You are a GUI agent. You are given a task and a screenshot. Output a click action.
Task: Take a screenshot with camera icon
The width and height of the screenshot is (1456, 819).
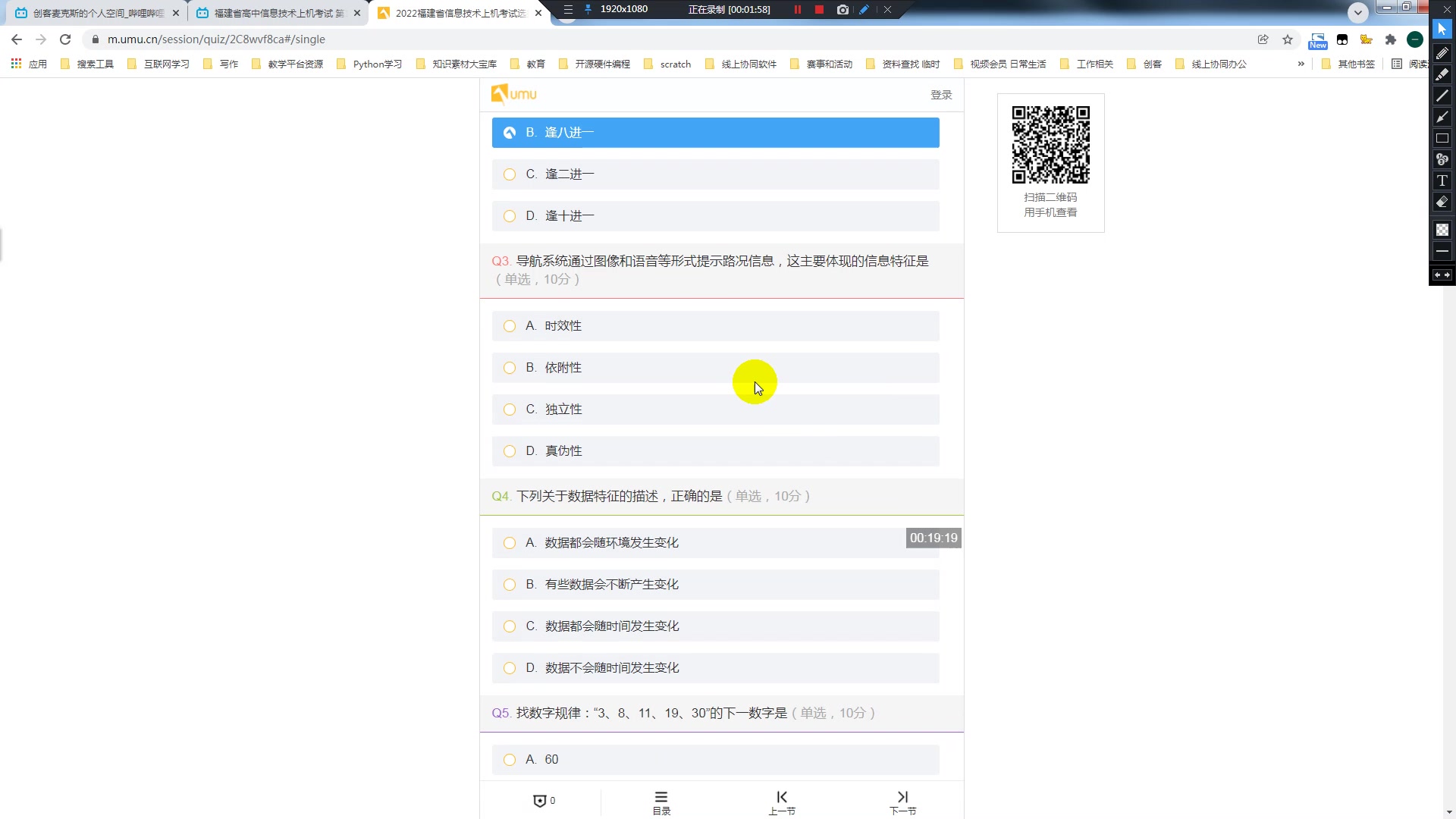pyautogui.click(x=843, y=10)
